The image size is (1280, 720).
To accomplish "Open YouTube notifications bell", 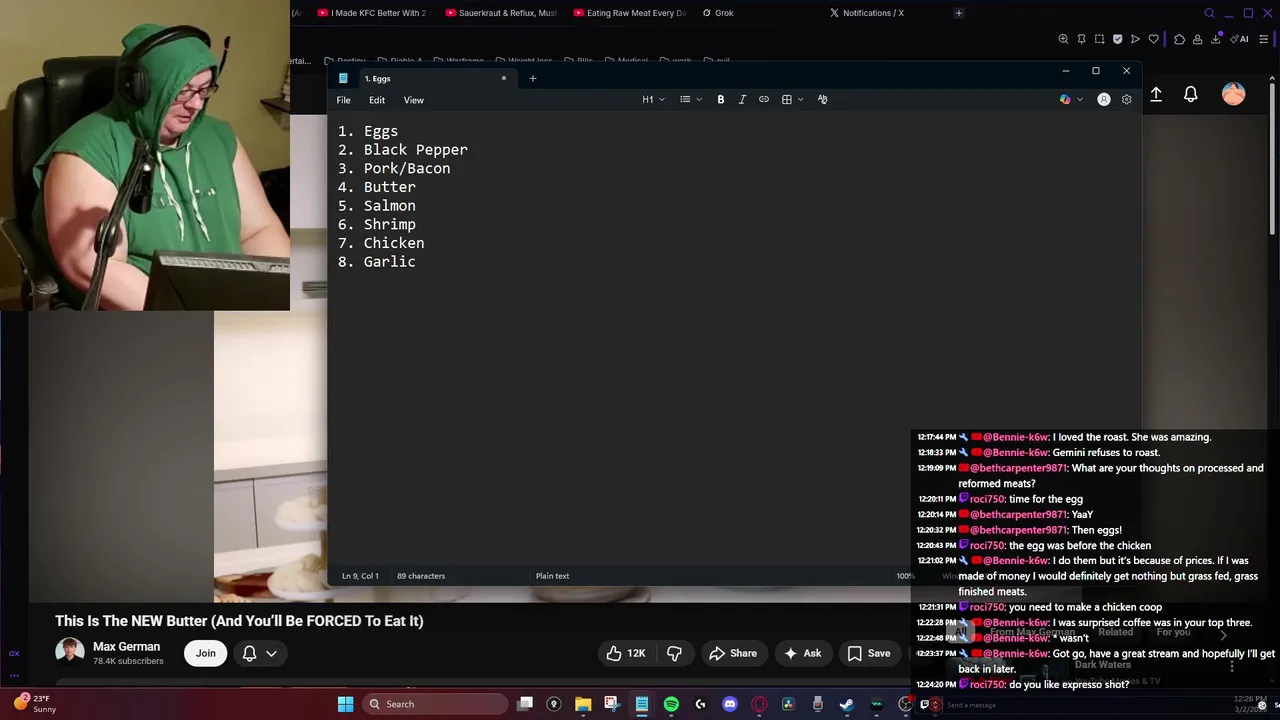I will tap(1191, 94).
